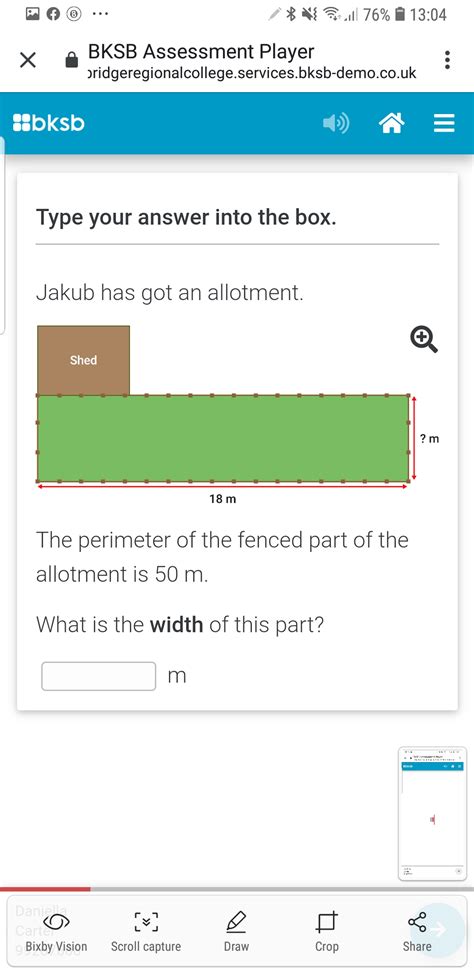Open the browser three-dot overflow menu
474x974 pixels.
[446, 60]
